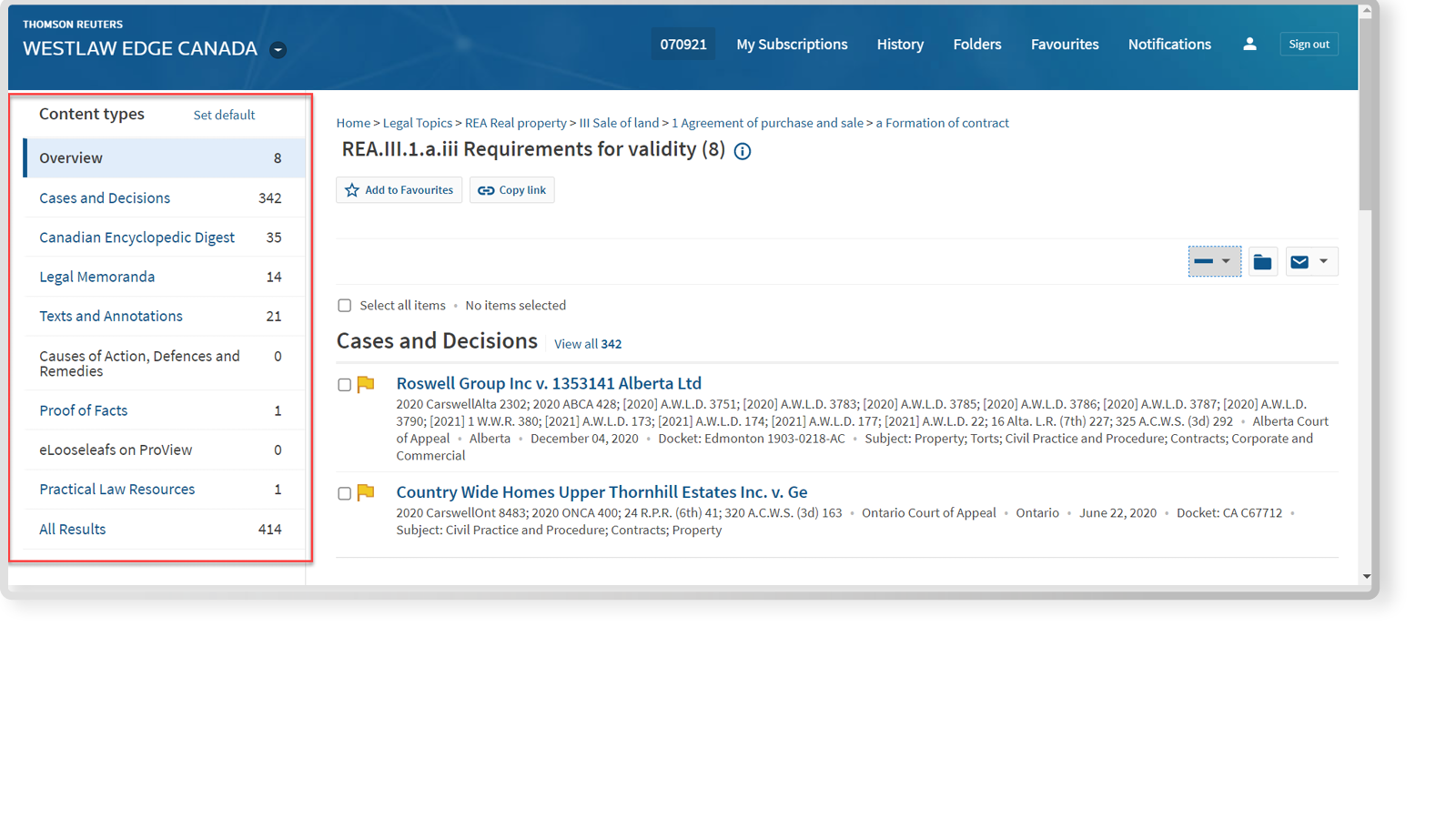1456x819 pixels.
Task: Open client ID 070921 button
Action: coord(683,44)
